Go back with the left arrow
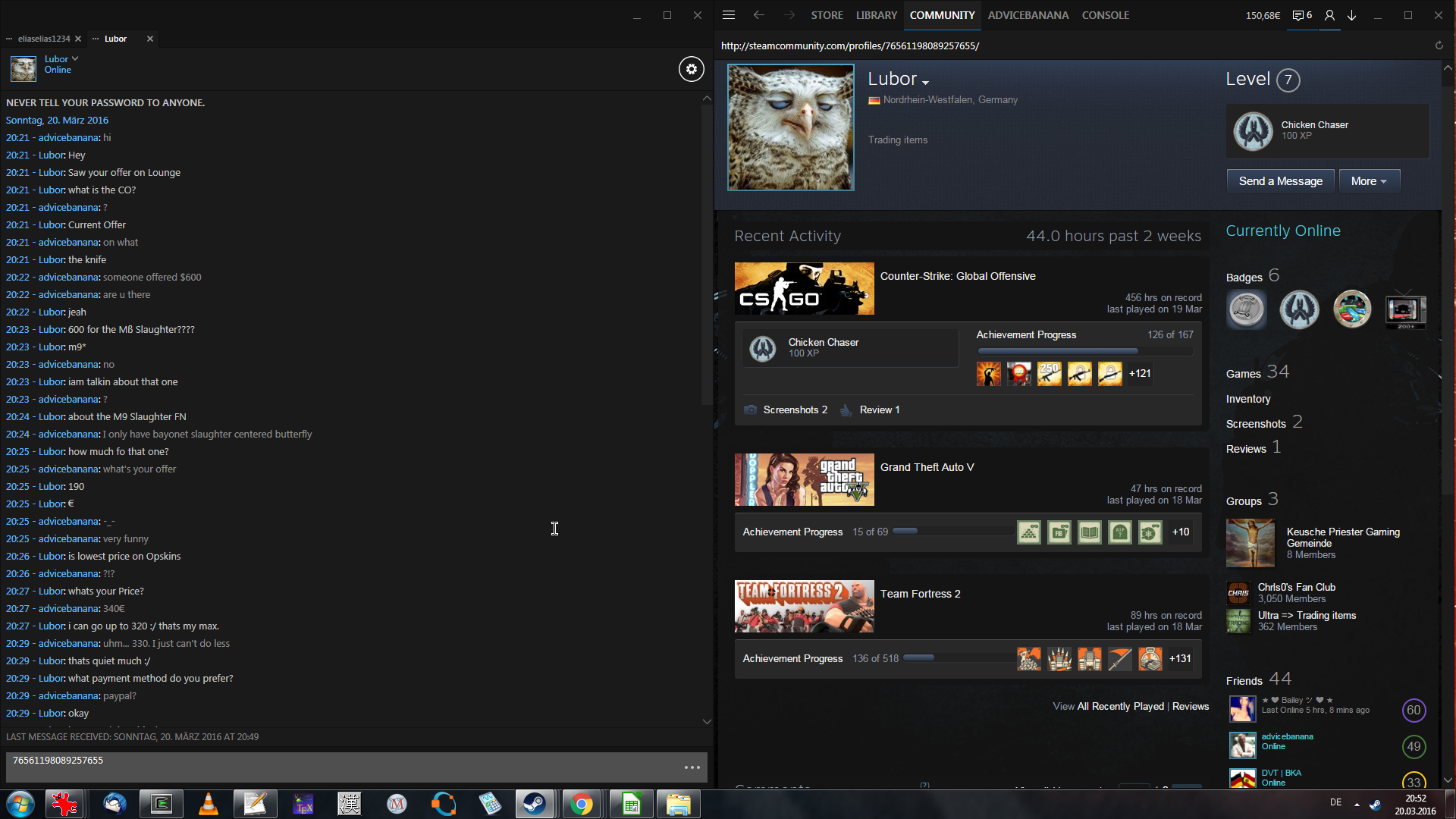This screenshot has width=1456, height=819. pos(758,15)
